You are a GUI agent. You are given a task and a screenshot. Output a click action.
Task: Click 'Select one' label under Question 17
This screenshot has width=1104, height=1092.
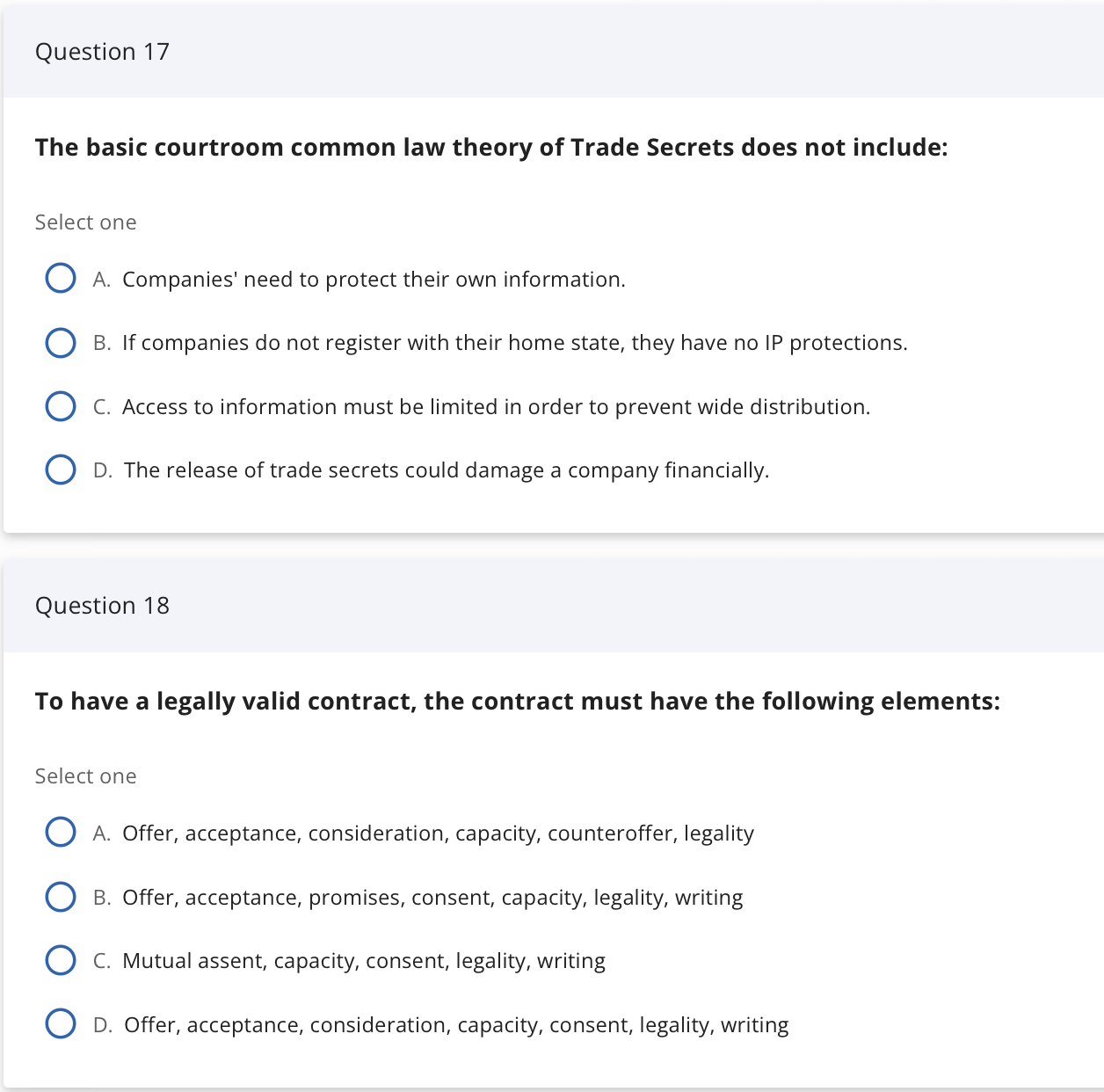point(86,222)
